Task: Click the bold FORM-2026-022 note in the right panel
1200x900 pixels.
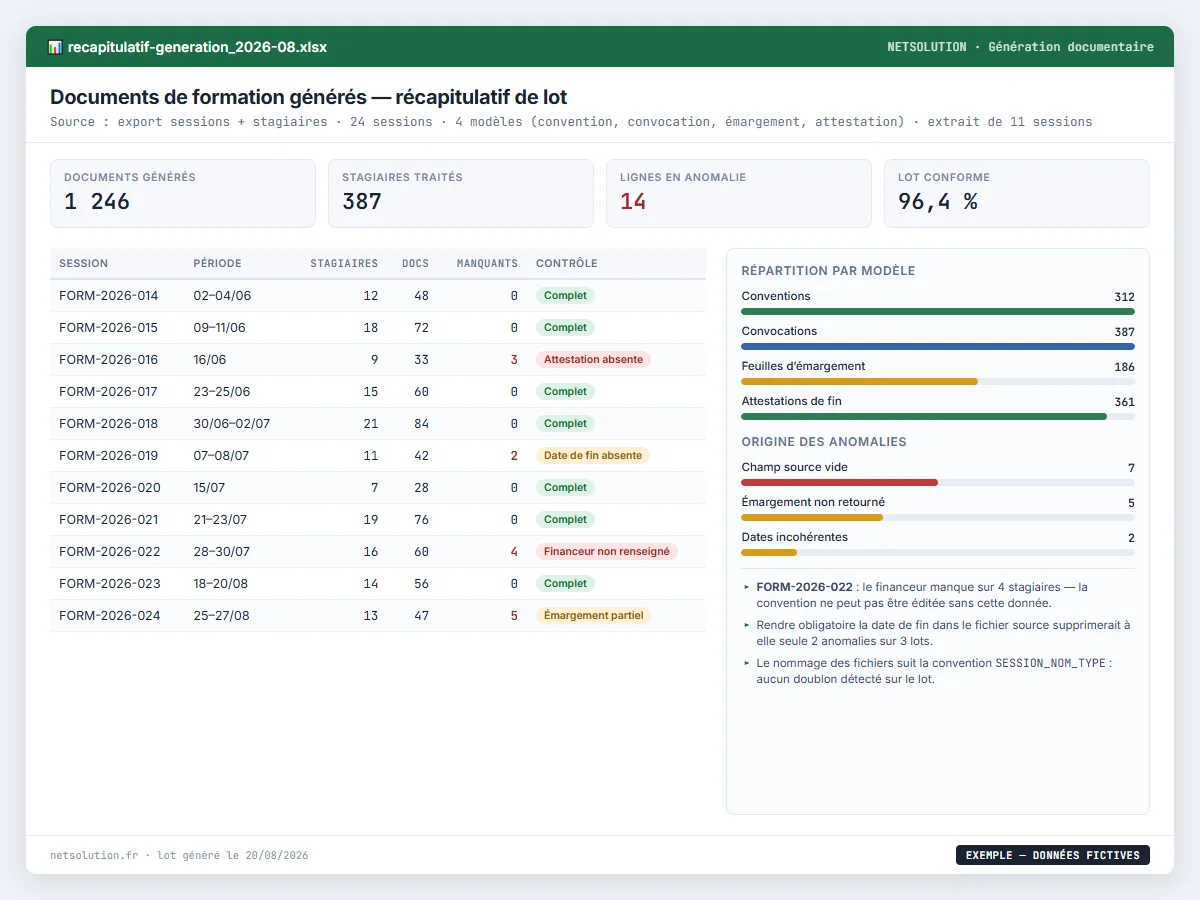Action: [x=804, y=587]
